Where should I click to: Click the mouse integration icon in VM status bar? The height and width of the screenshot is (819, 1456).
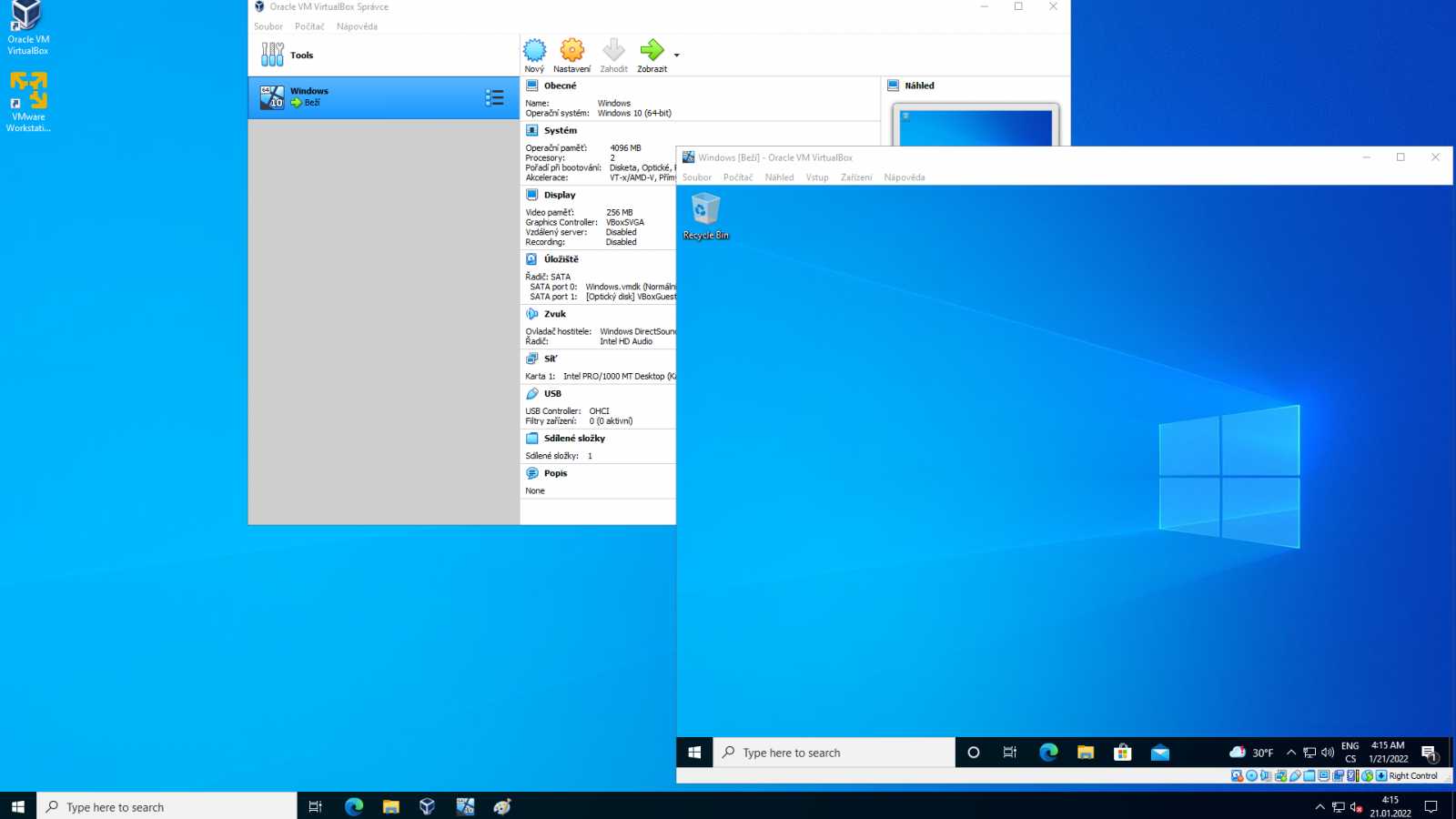point(1367,776)
